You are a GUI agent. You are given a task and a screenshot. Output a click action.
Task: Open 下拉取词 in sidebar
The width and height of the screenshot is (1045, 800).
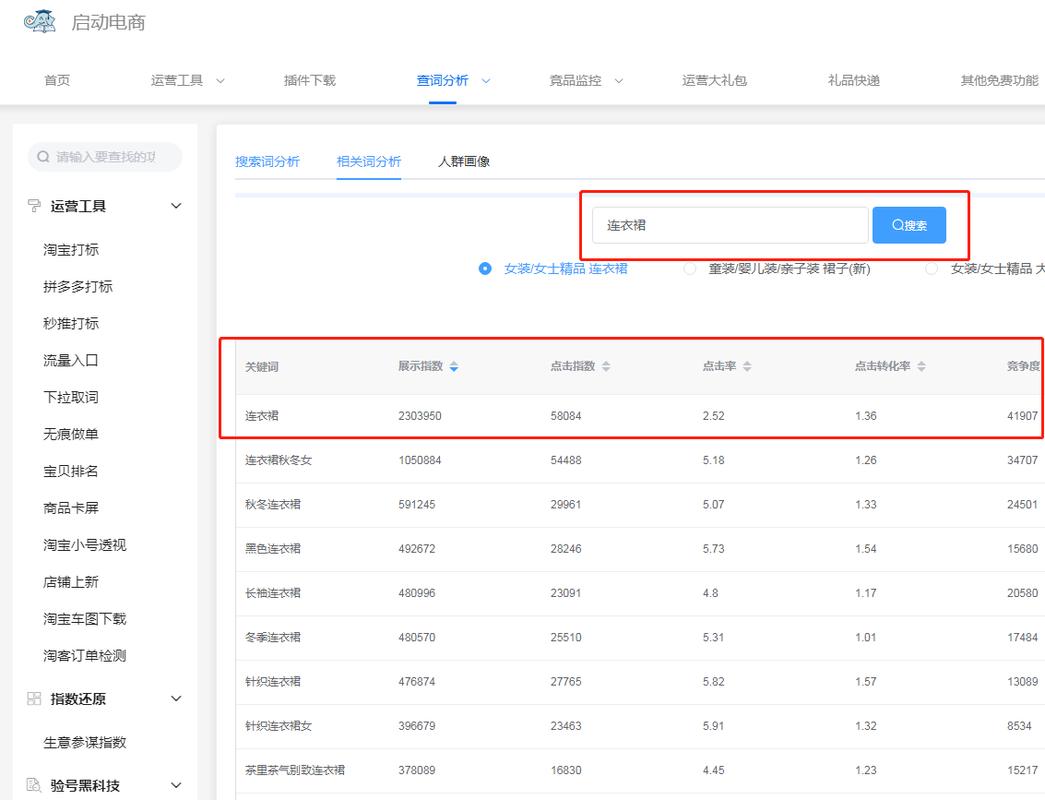(71, 397)
